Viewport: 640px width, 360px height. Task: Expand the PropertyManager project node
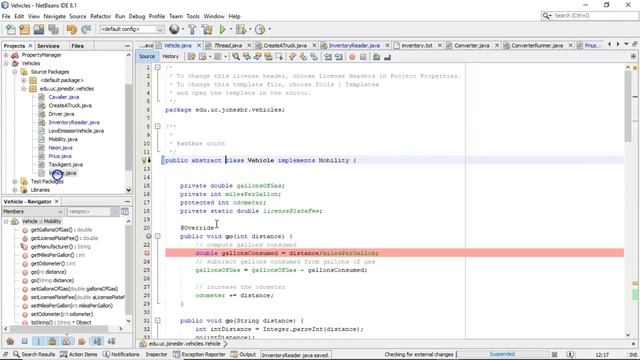pyautogui.click(x=6, y=55)
